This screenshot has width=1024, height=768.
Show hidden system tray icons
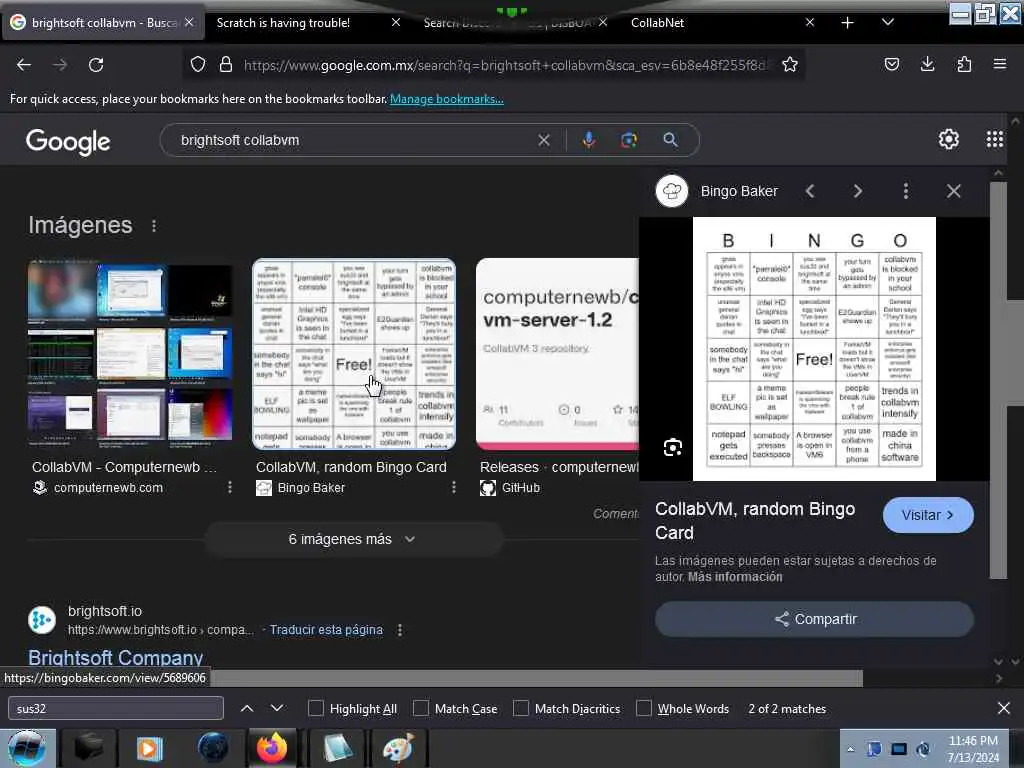click(x=850, y=749)
